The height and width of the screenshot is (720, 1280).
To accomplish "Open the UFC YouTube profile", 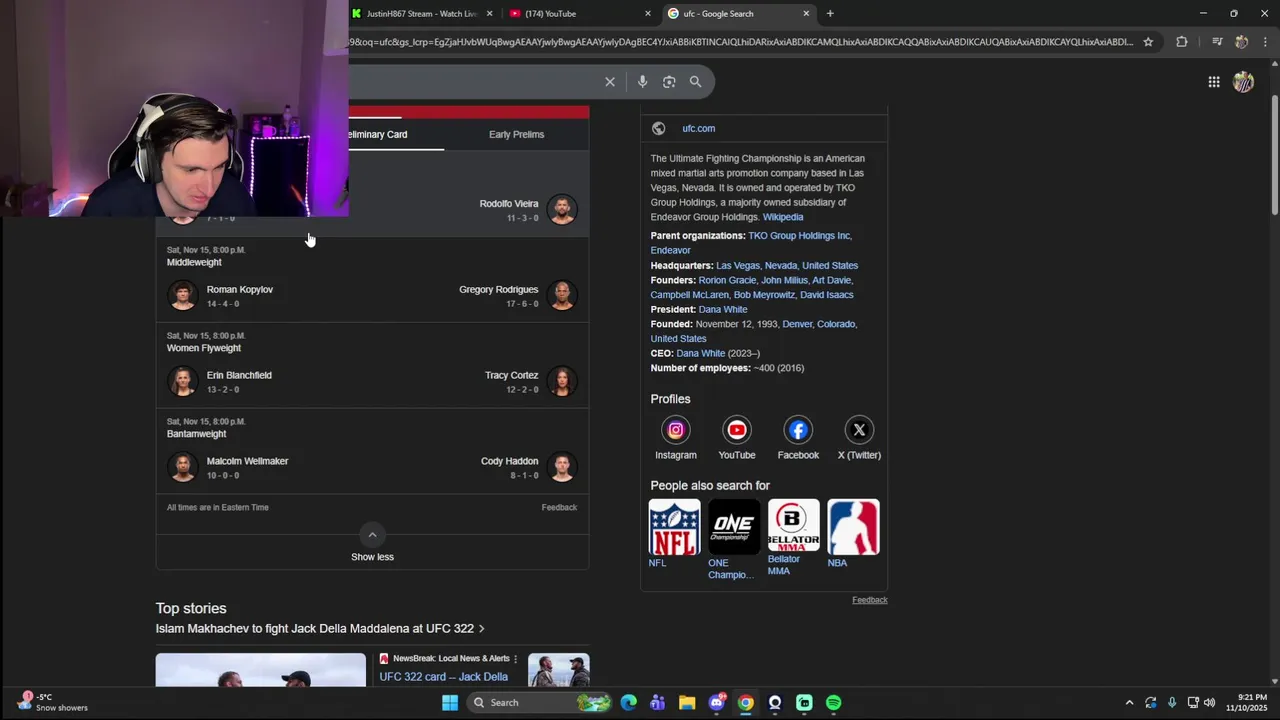I will 737,438.
